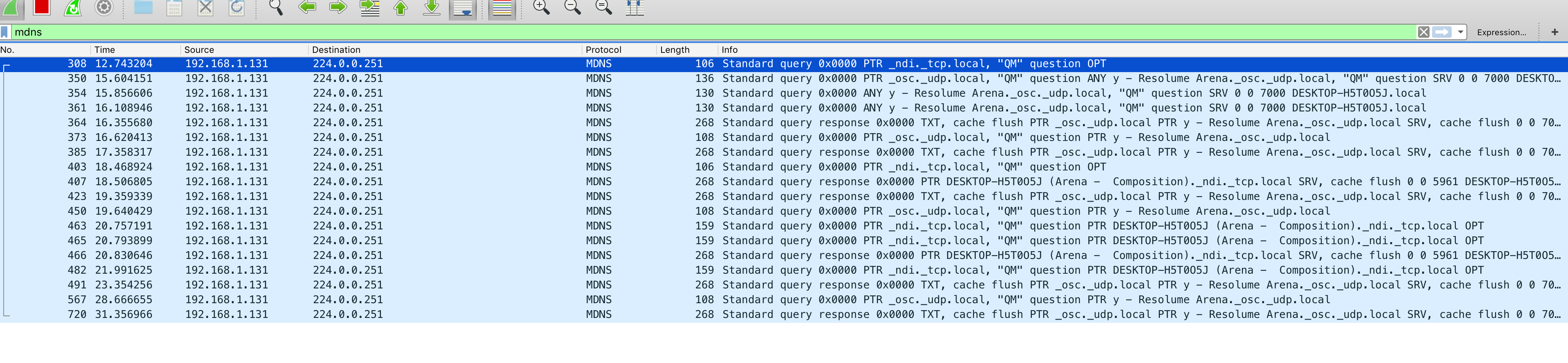Add a new filter button with plus

click(x=1554, y=32)
